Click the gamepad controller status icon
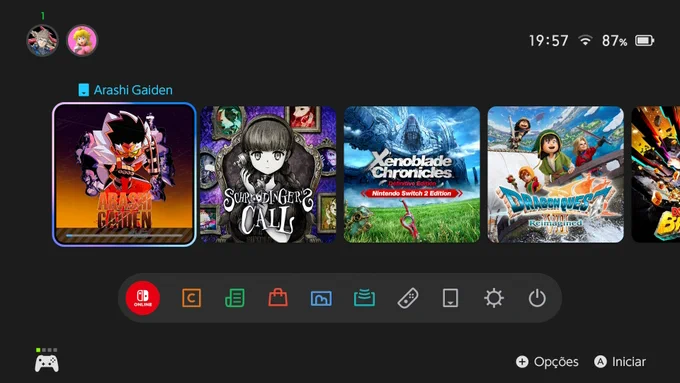The height and width of the screenshot is (383, 680). click(47, 360)
